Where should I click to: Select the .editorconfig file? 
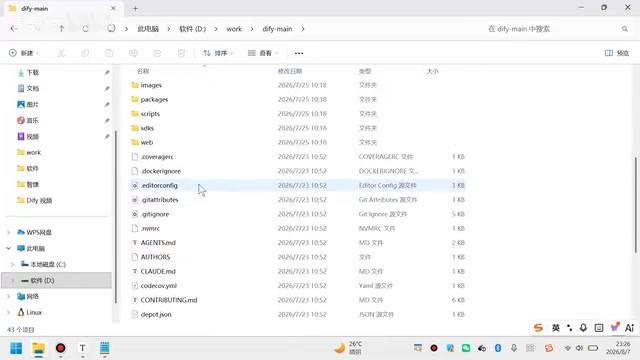point(159,185)
